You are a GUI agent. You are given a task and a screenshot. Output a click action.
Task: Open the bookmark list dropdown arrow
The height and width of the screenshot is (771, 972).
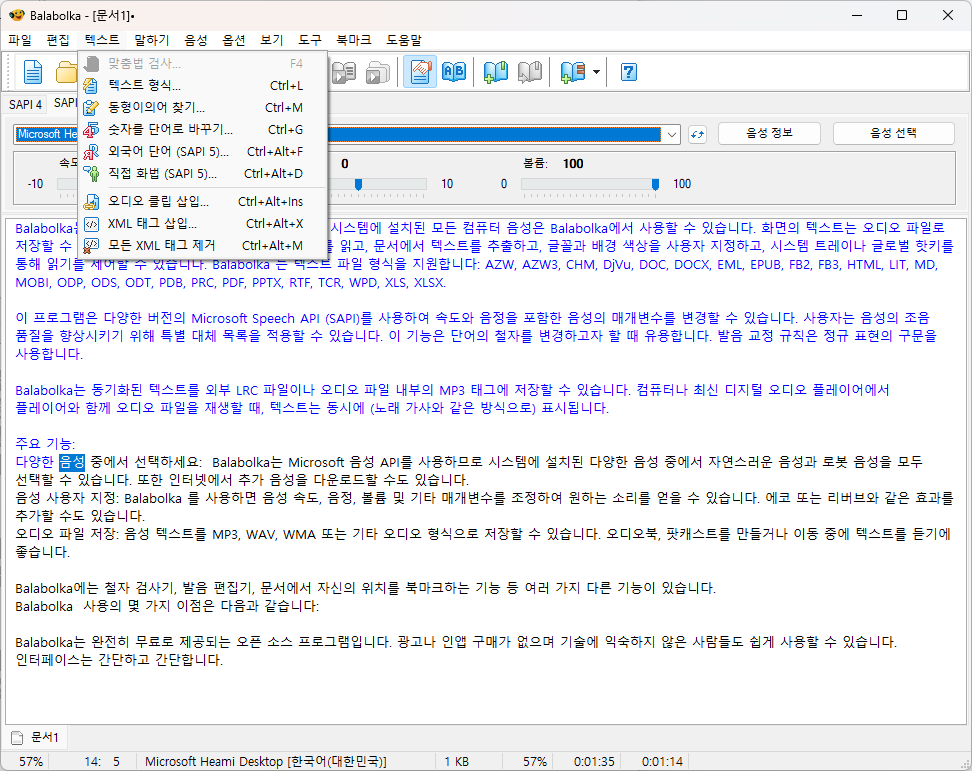(x=596, y=73)
